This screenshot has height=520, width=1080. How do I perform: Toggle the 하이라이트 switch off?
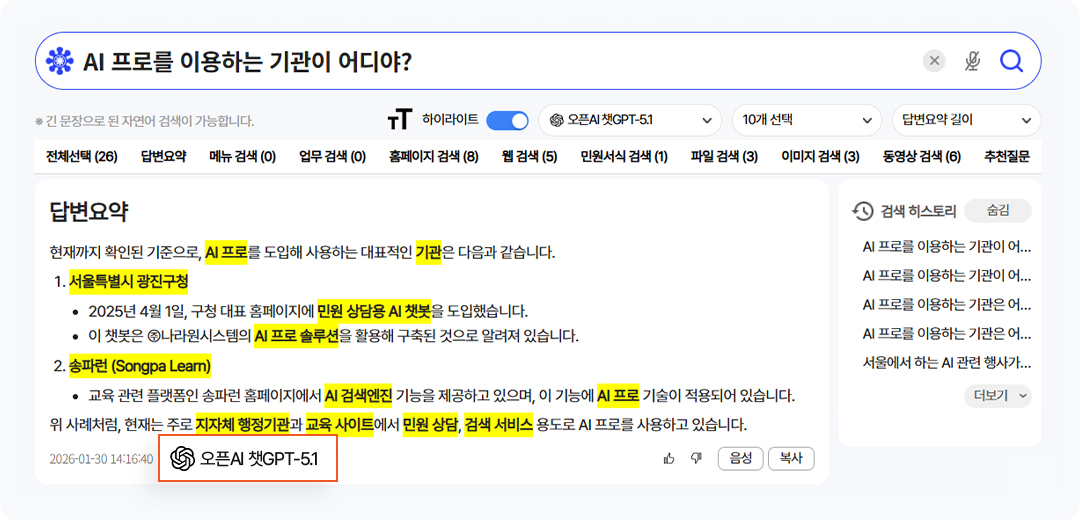507,120
